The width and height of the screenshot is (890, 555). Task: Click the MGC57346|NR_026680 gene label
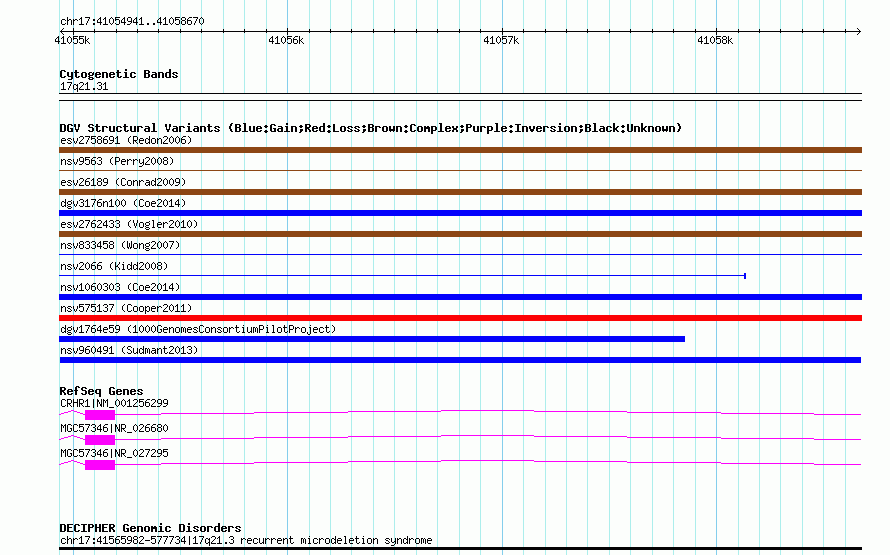coord(114,428)
